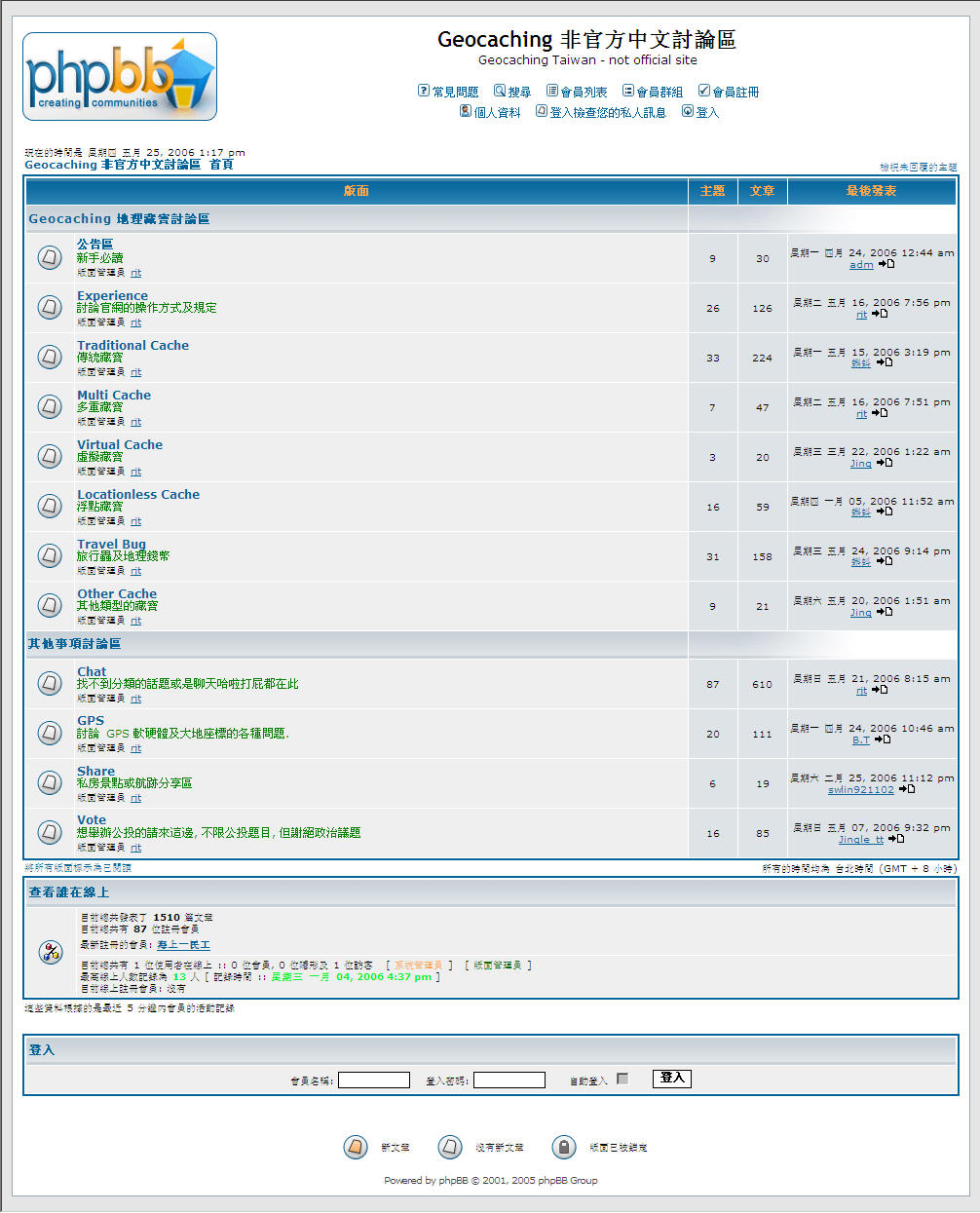Viewport: 980px width, 1213px height.
Task: Open the Virtual Cache forum
Action: click(120, 444)
